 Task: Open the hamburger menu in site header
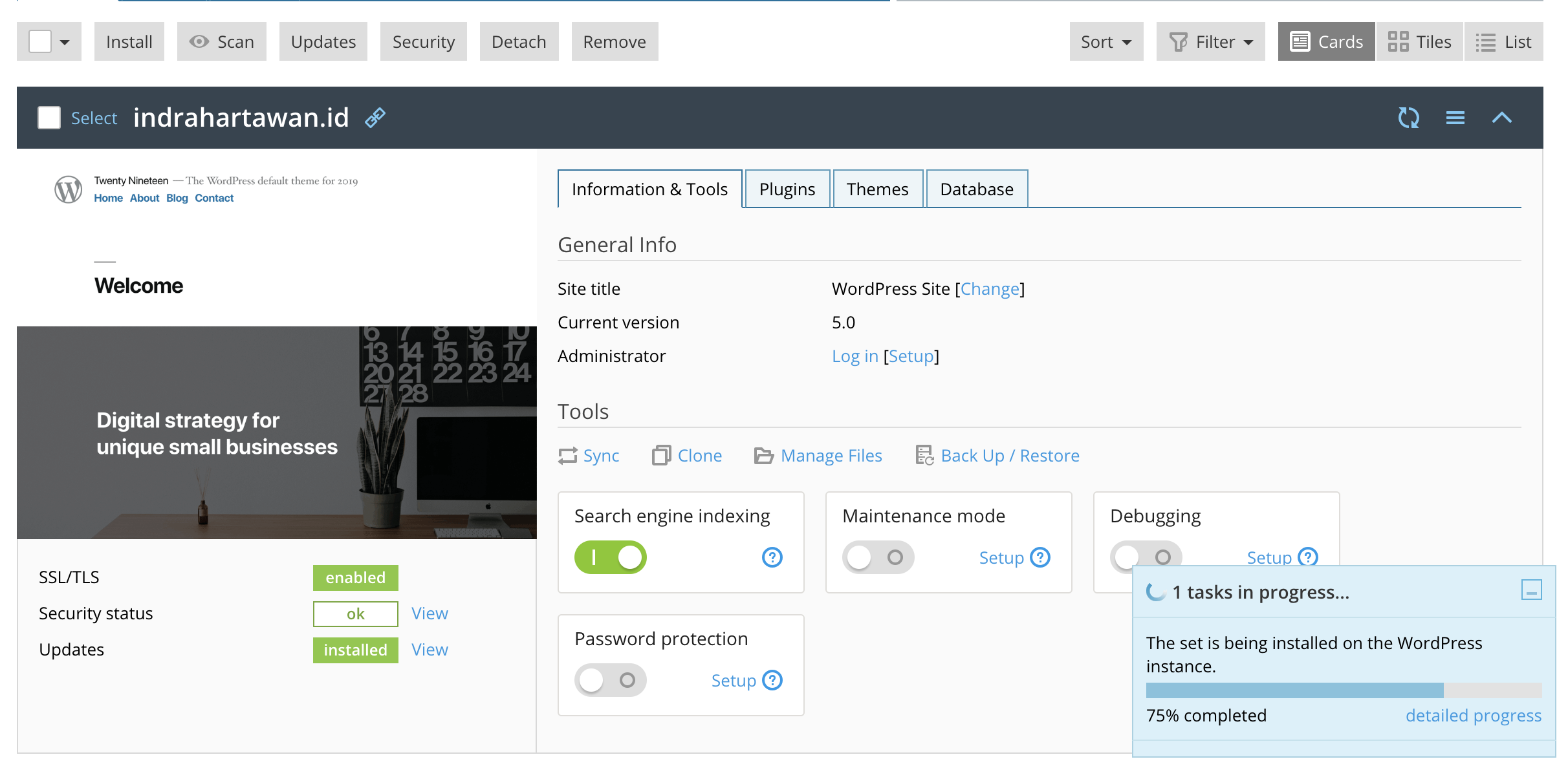click(x=1455, y=118)
